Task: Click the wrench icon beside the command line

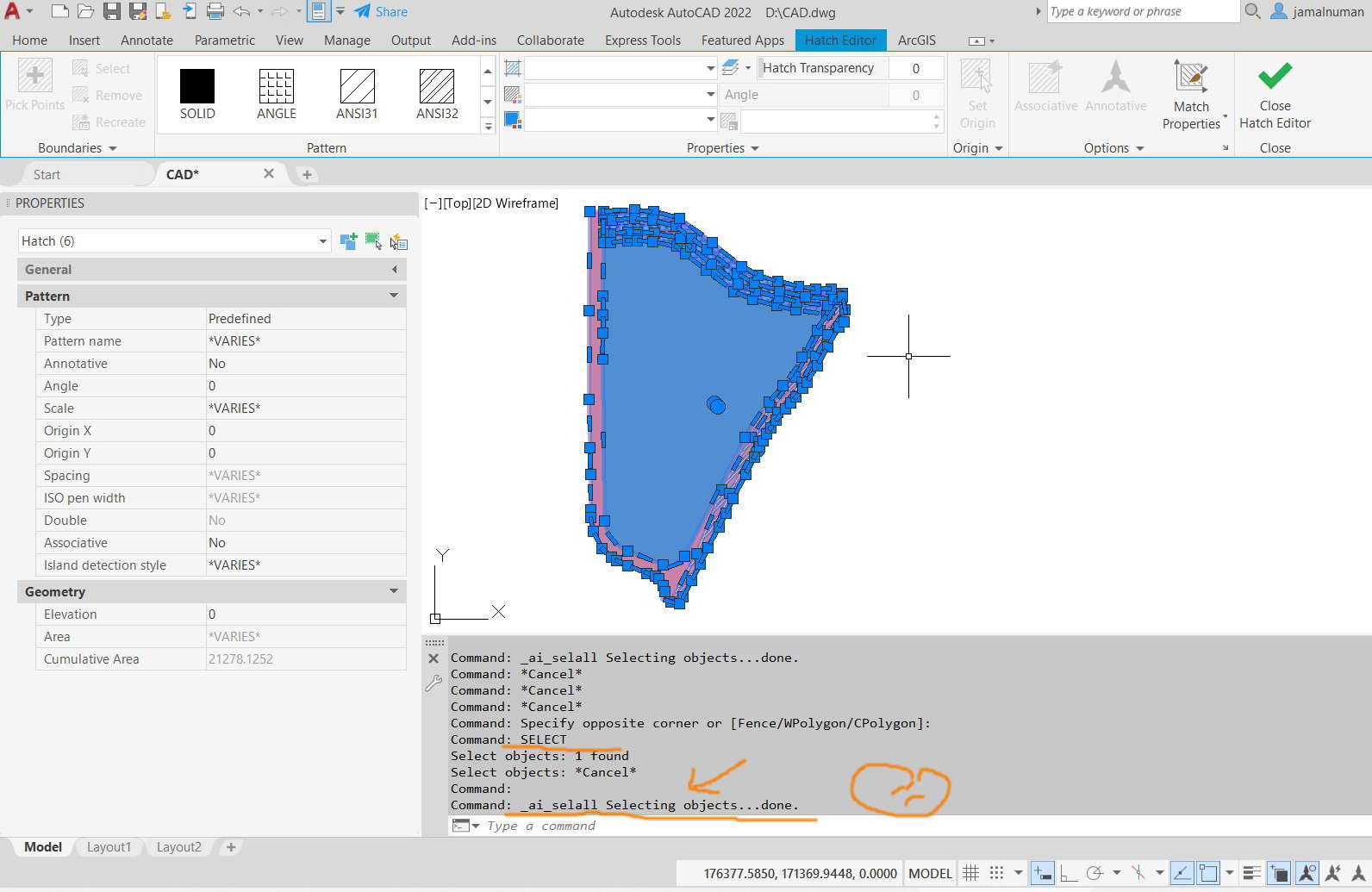Action: pos(433,683)
